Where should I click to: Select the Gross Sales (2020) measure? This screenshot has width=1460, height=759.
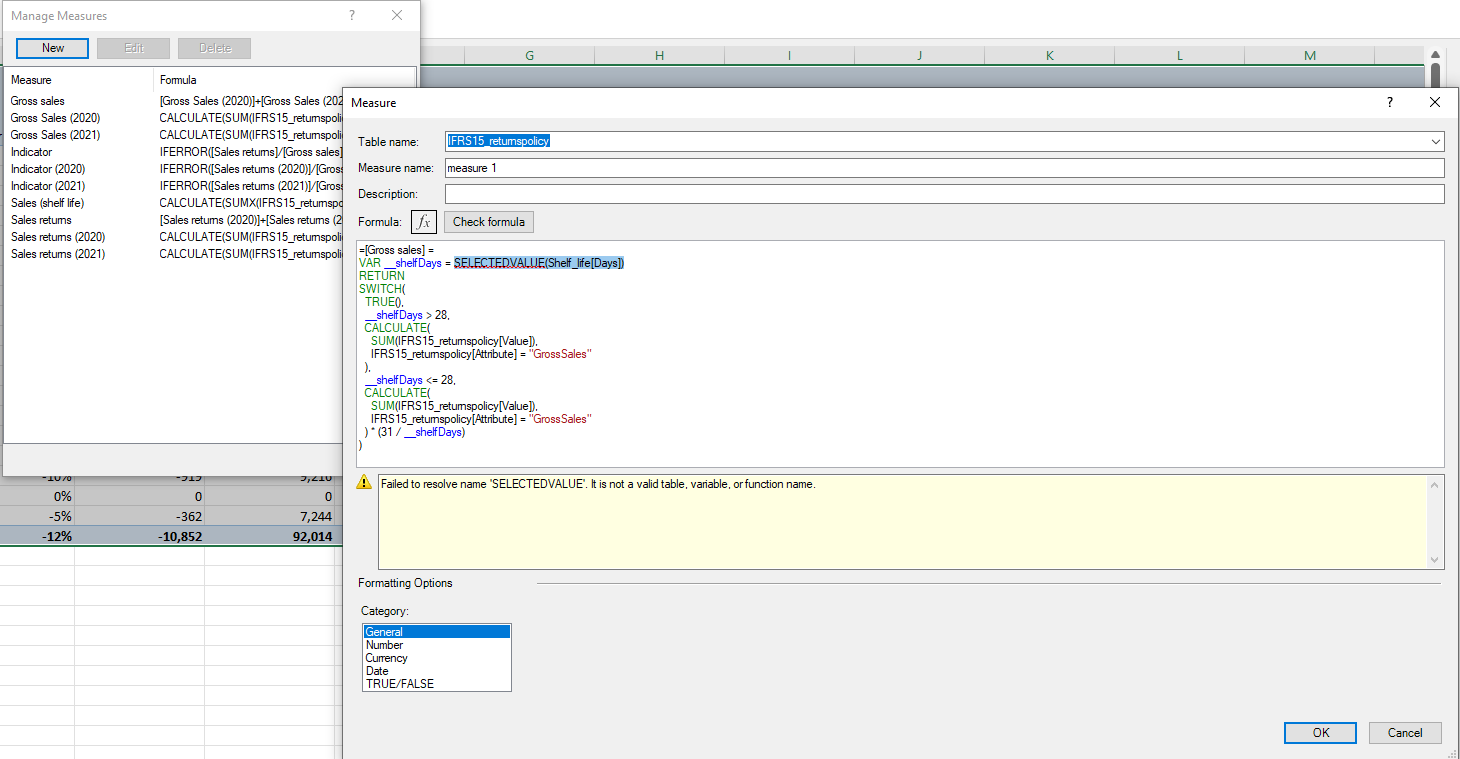[x=174, y=118]
